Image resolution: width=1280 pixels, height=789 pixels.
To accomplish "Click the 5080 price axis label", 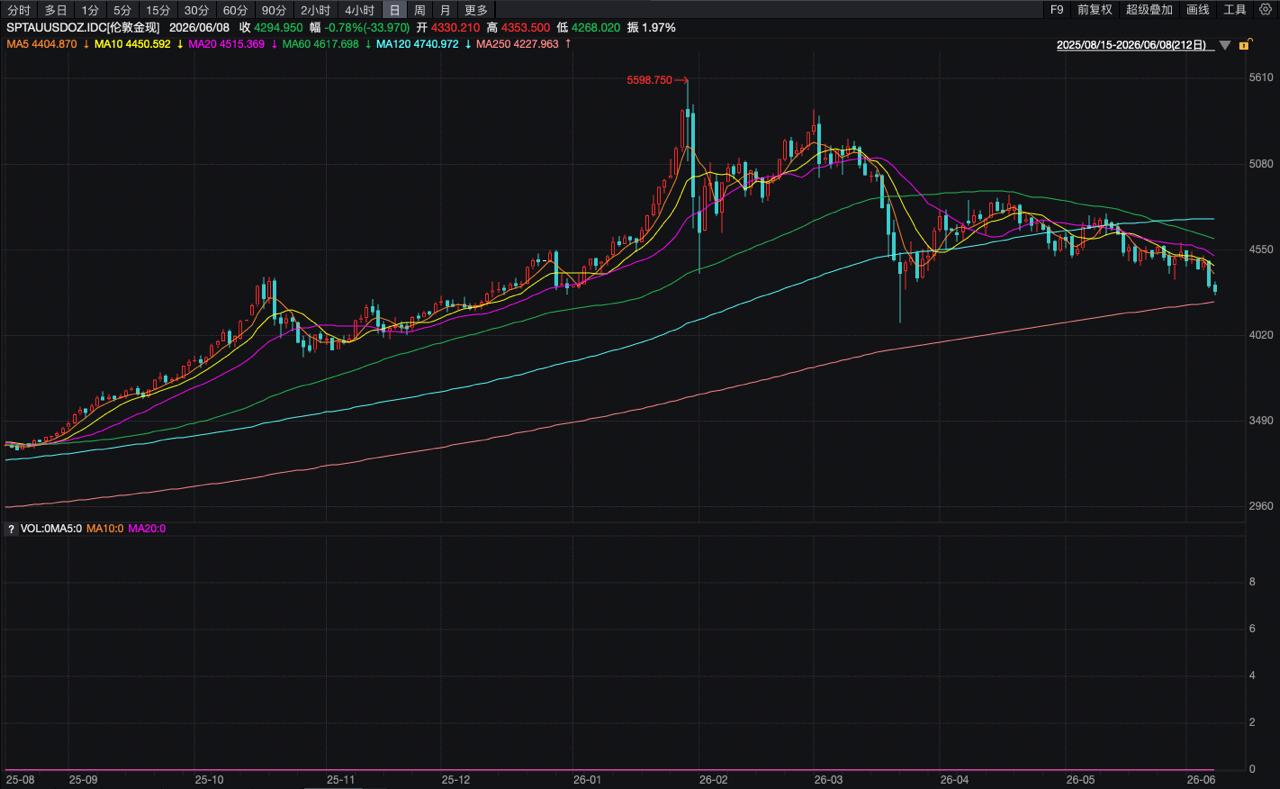I will coord(1261,163).
